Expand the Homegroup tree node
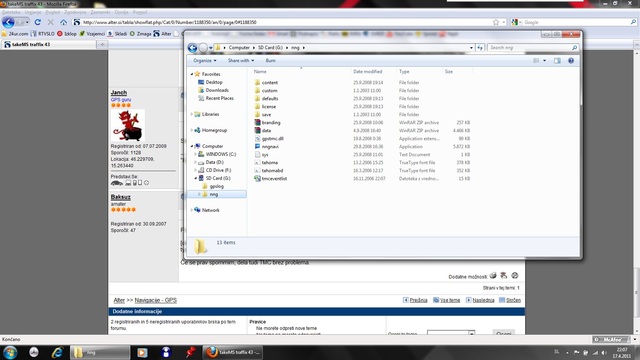 pyautogui.click(x=191, y=130)
